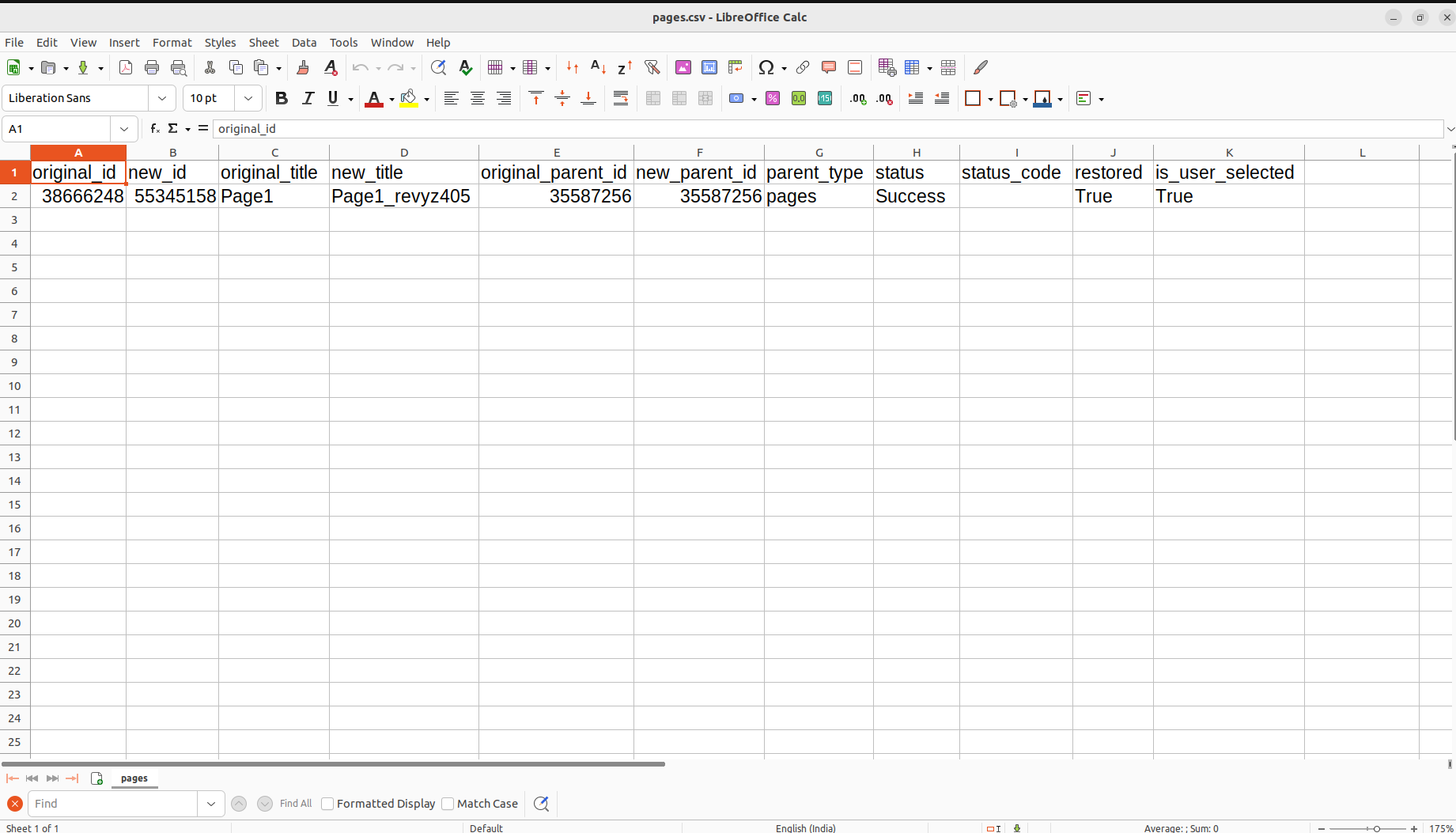Switch to the pages sheet tab
This screenshot has height=833, width=1456.
[x=134, y=778]
